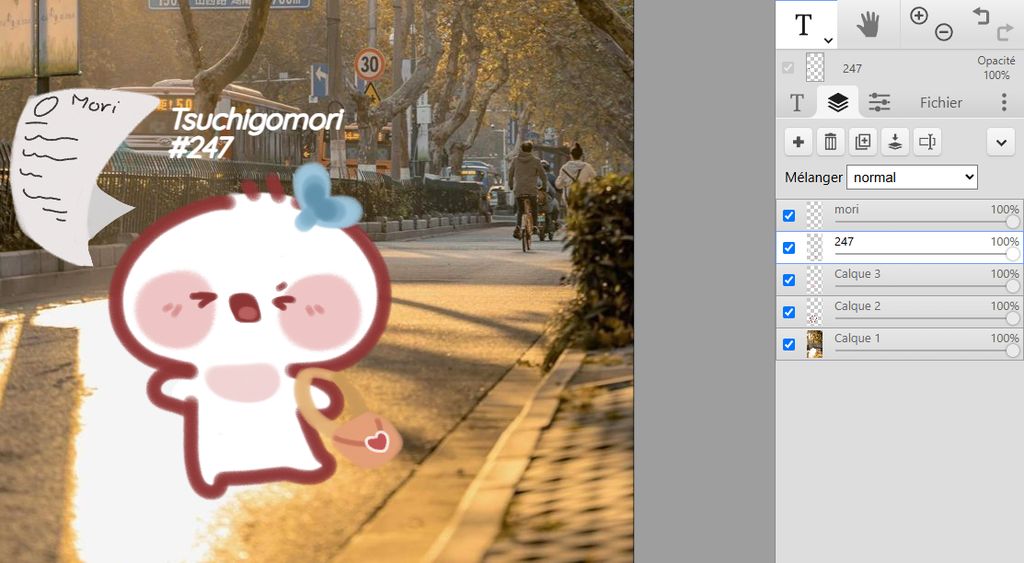Zoom out with the minus magnifier
This screenshot has height=563, width=1024.
pos(944,31)
